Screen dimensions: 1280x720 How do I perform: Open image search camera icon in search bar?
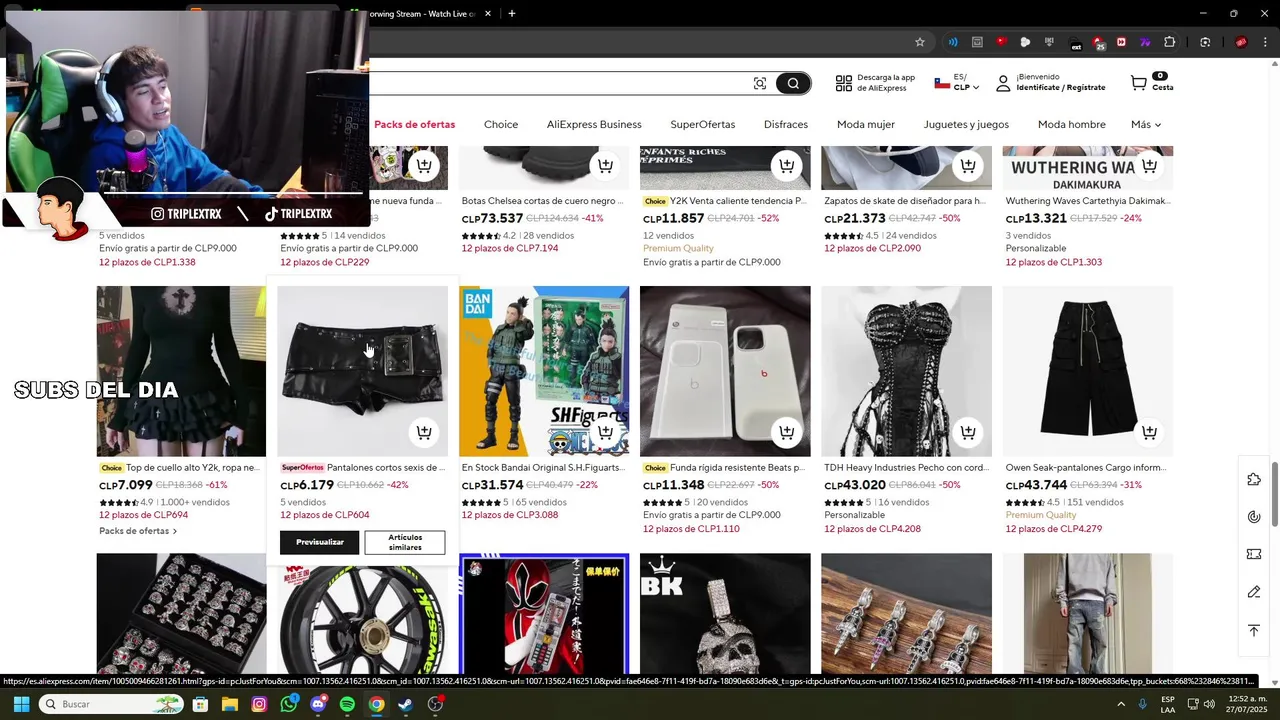coord(760,83)
